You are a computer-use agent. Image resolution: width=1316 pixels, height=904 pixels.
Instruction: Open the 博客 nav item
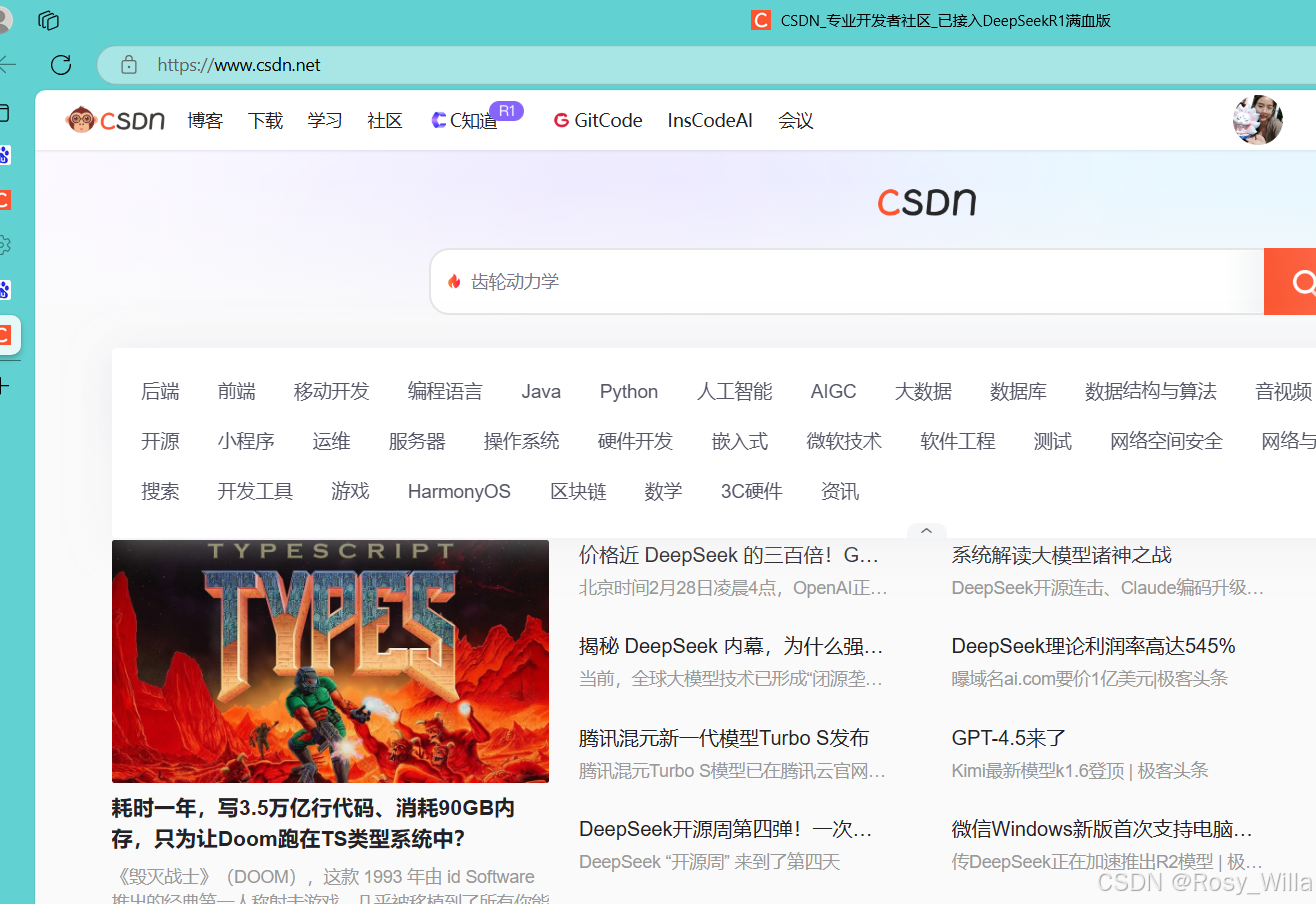[205, 121]
